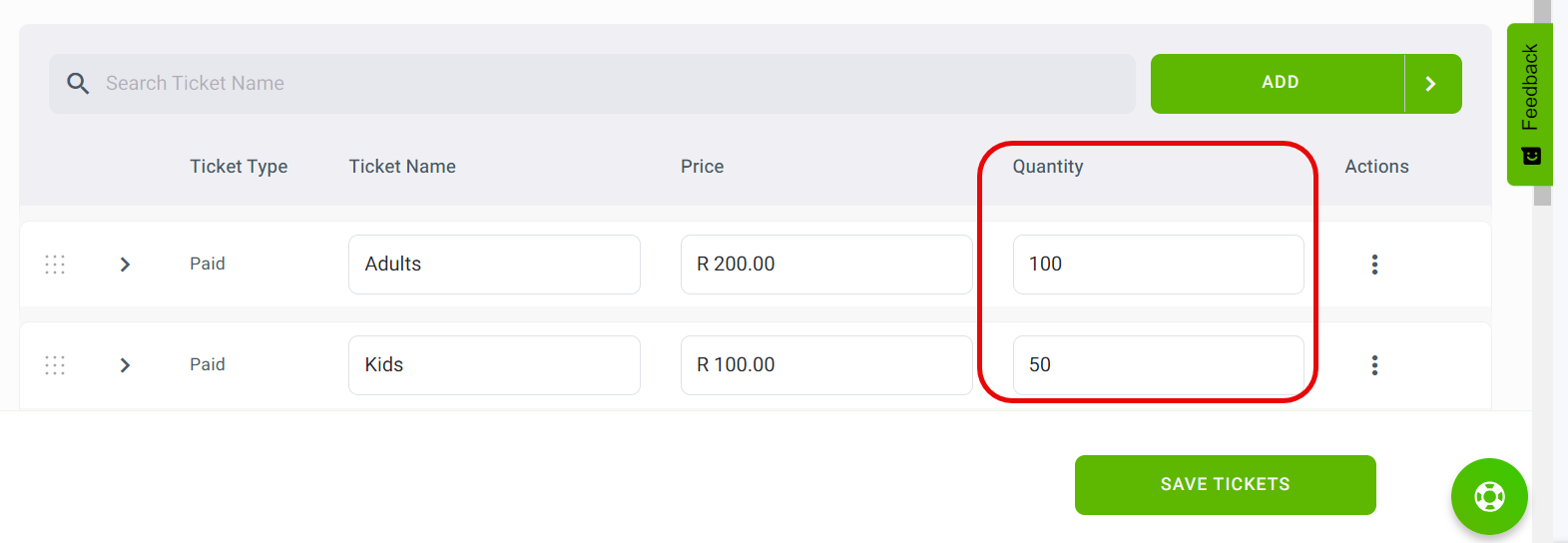Edit the Adults ticket name field
The width and height of the screenshot is (1568, 543).
(x=494, y=265)
